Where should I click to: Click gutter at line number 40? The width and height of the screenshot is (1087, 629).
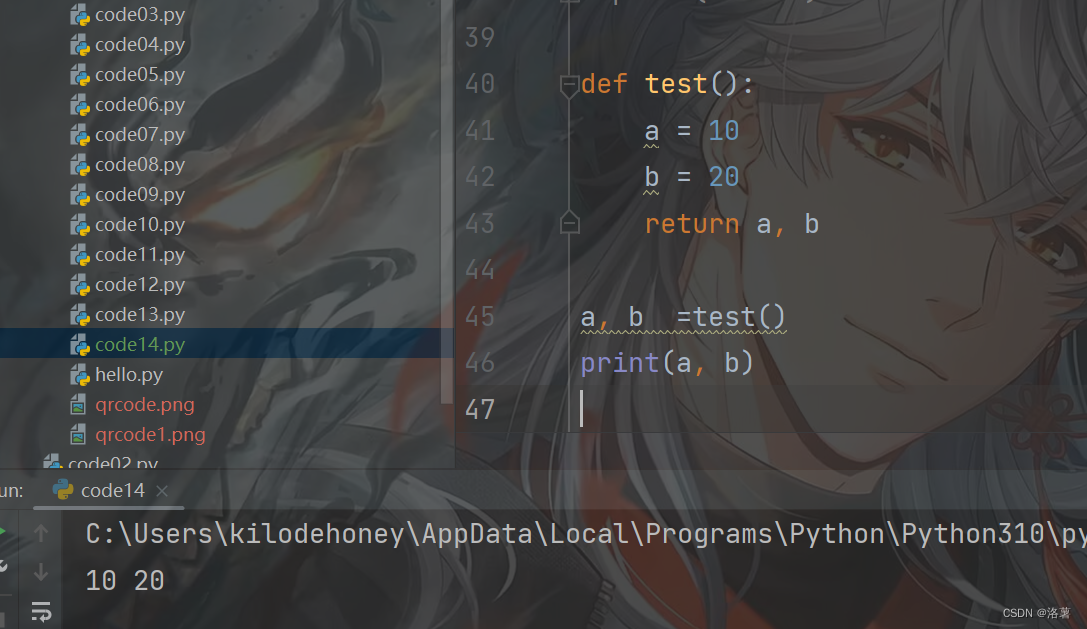pyautogui.click(x=480, y=84)
